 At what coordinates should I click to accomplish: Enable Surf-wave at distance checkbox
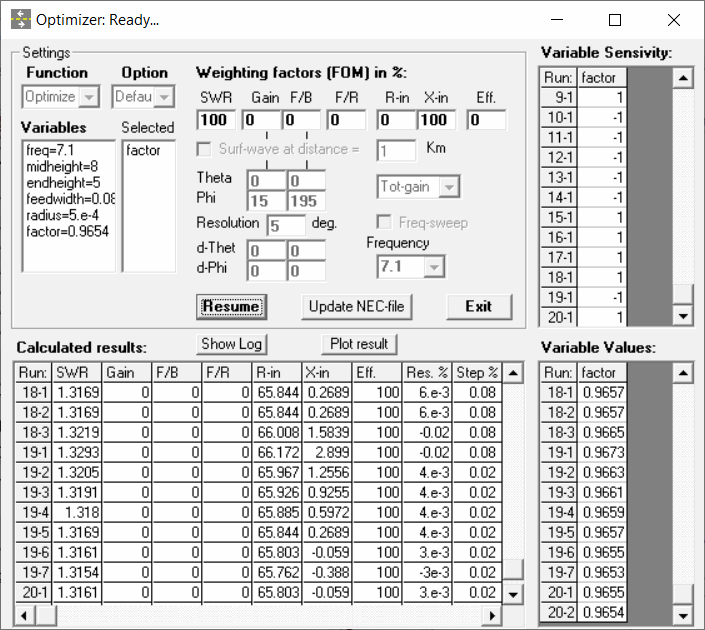(205, 149)
